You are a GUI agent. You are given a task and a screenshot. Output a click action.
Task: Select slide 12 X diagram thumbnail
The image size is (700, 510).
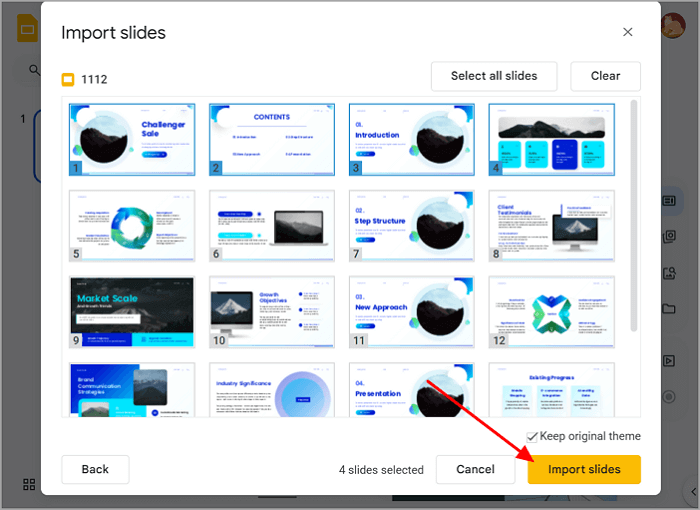click(552, 312)
